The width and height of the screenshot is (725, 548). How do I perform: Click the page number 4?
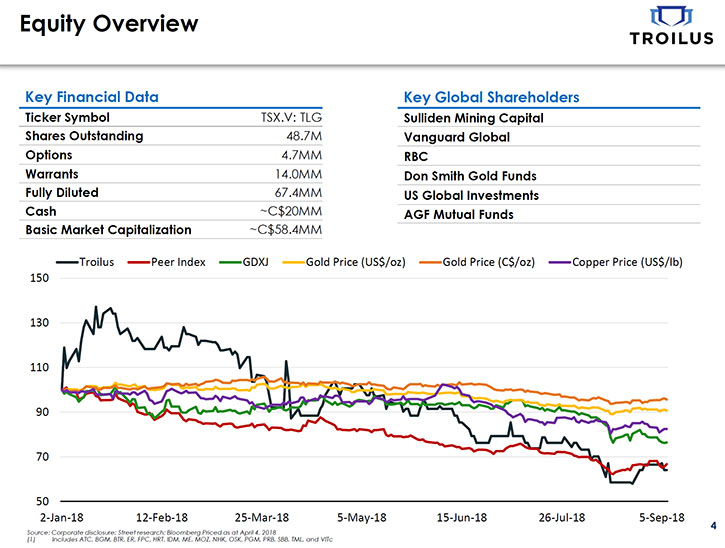coord(714,526)
